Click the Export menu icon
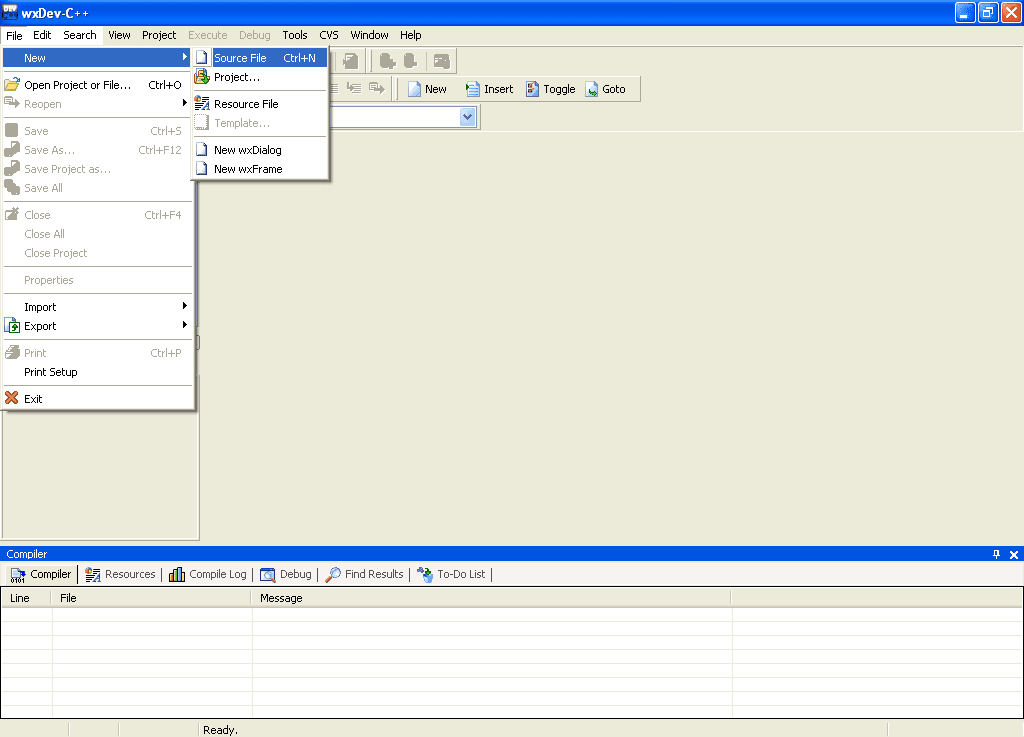 (x=12, y=325)
